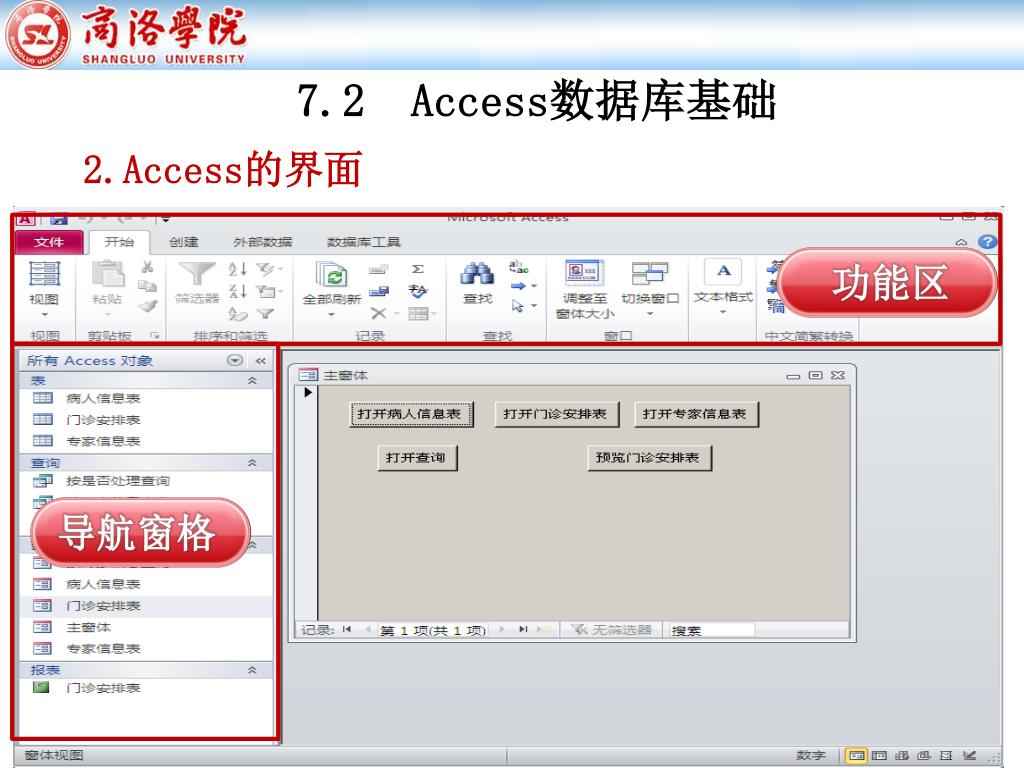Open the Select cursor dropdown in 查找 group

coord(534,306)
